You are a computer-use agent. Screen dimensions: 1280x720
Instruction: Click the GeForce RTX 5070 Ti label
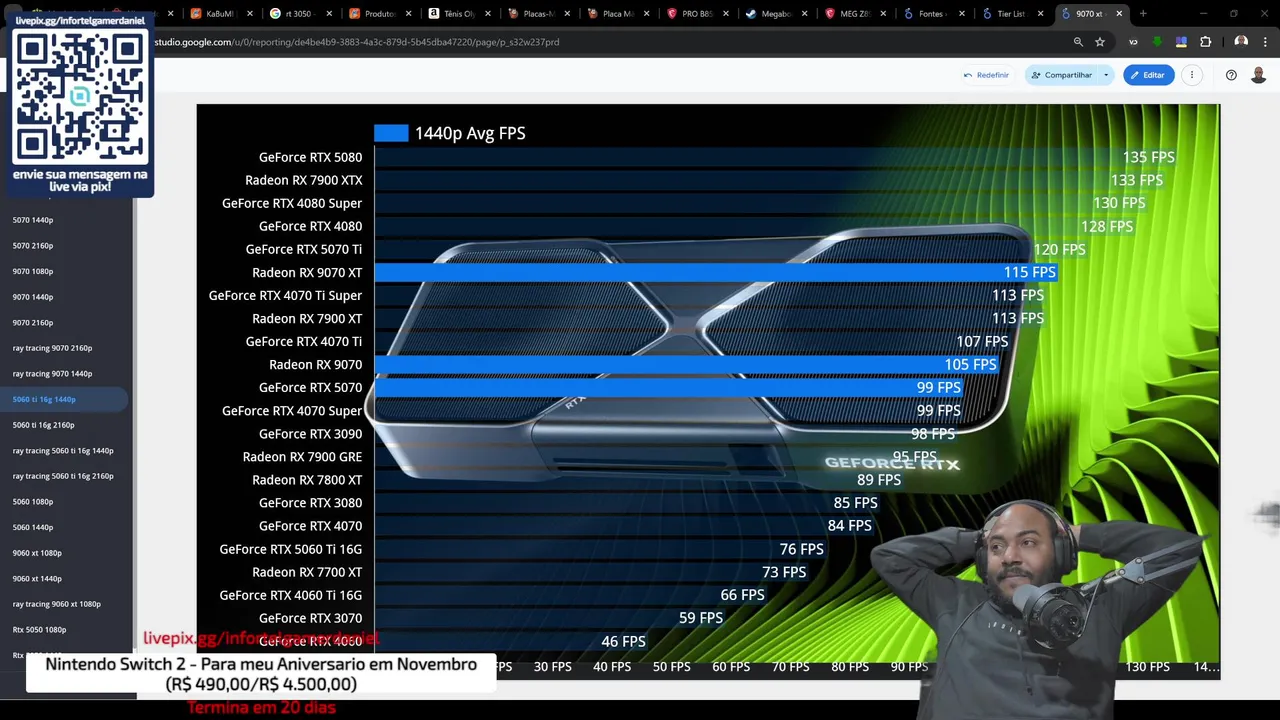point(304,249)
